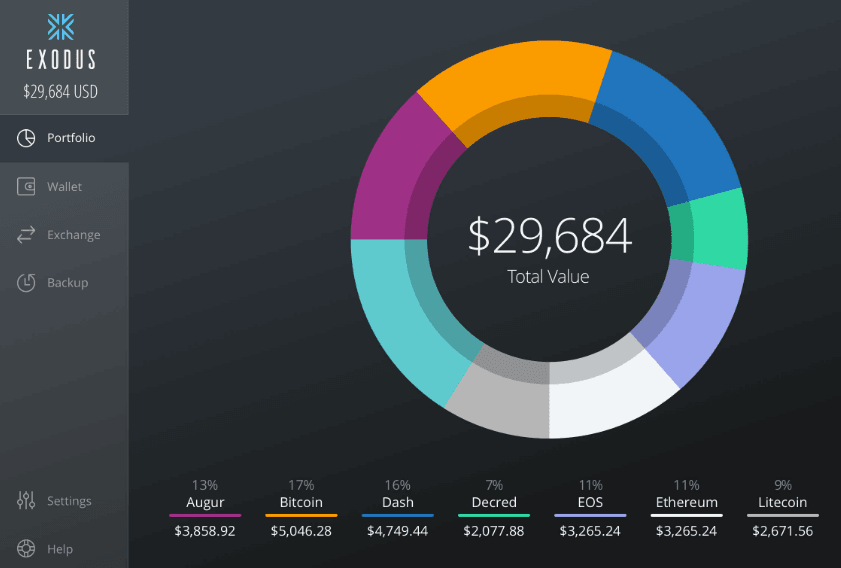Click the Portfolio pie chart icon
This screenshot has height=568, width=841.
(26, 138)
